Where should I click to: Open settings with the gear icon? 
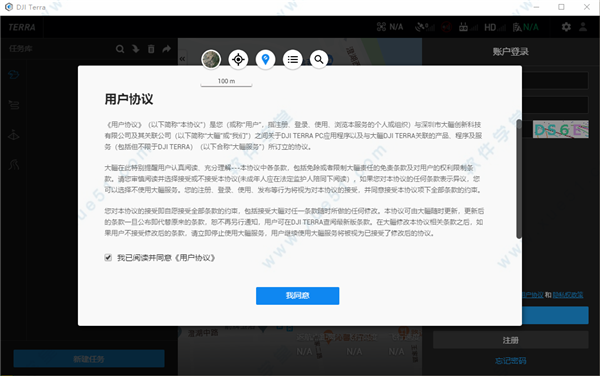(x=566, y=27)
